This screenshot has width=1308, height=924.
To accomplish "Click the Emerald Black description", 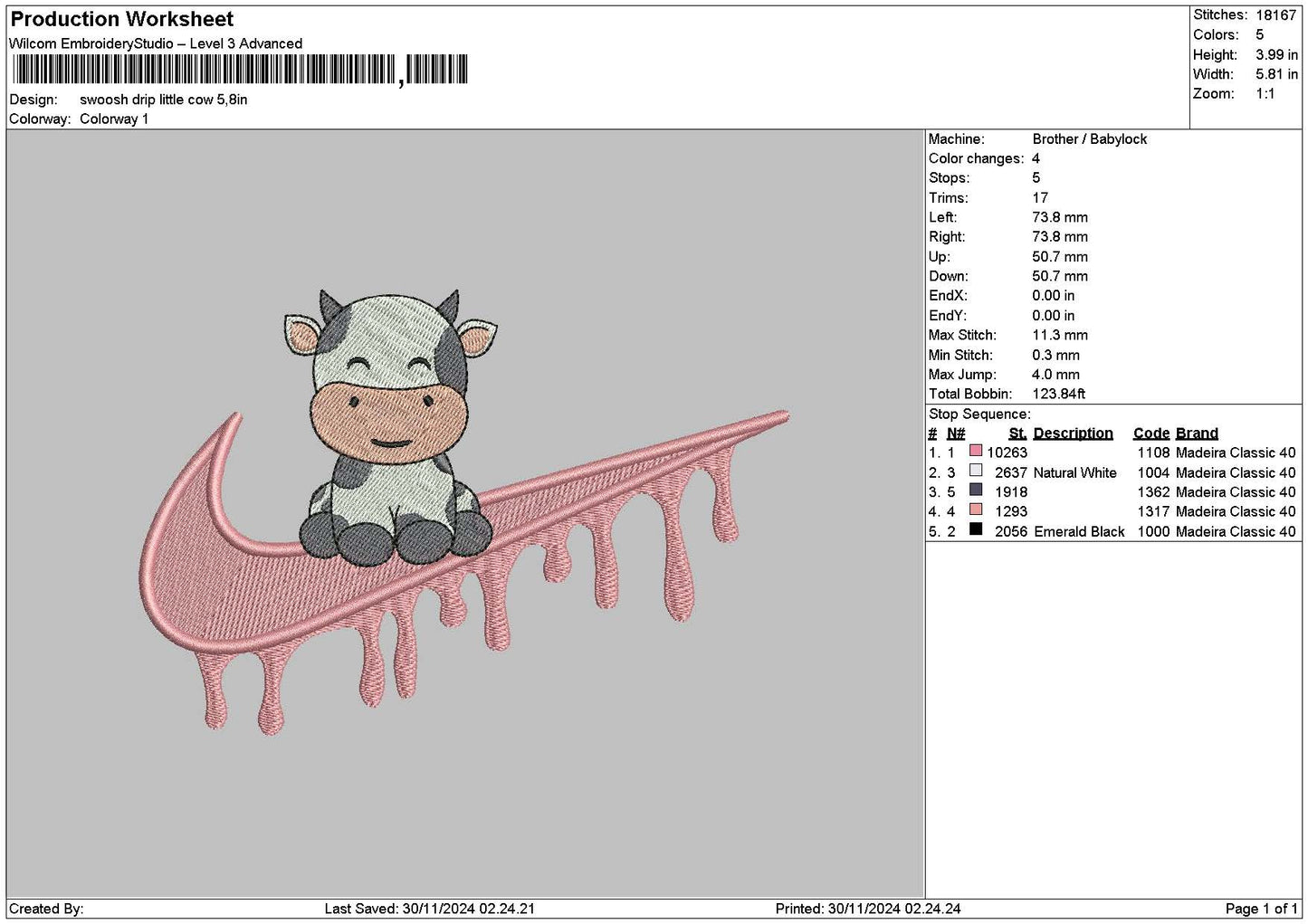I will [x=1079, y=532].
